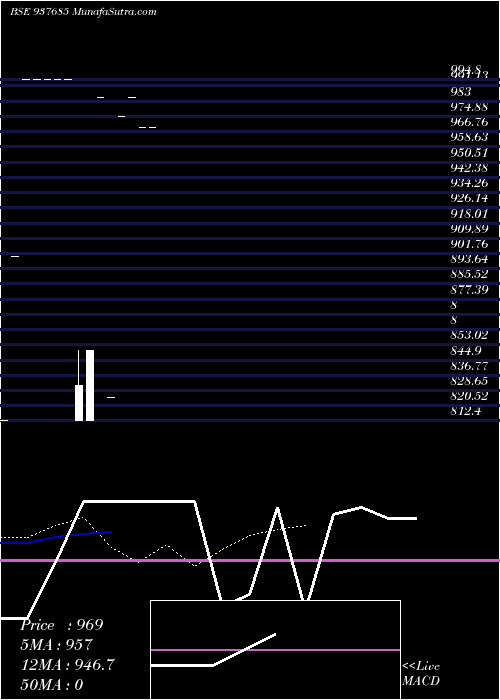Viewport: 500px width, 700px height.
Task: Click the 909.89 price axis label
Action: pos(469,229)
